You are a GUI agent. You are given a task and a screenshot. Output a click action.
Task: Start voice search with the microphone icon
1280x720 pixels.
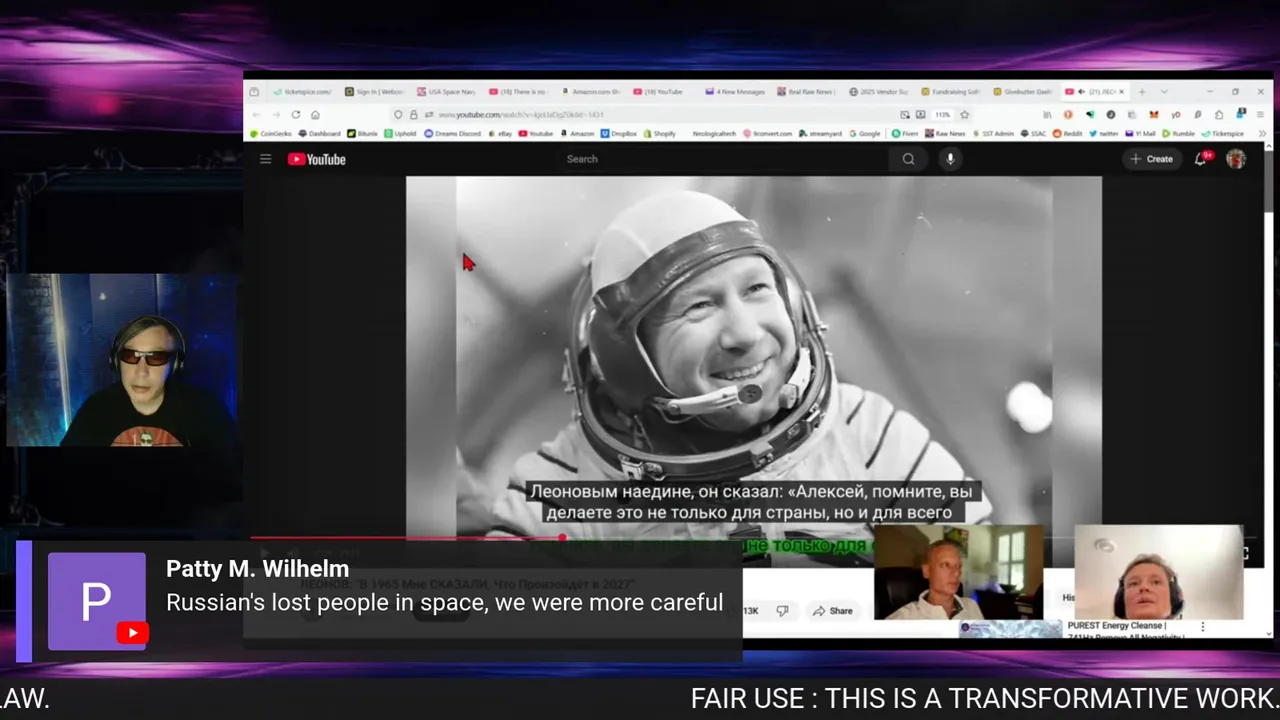click(950, 159)
